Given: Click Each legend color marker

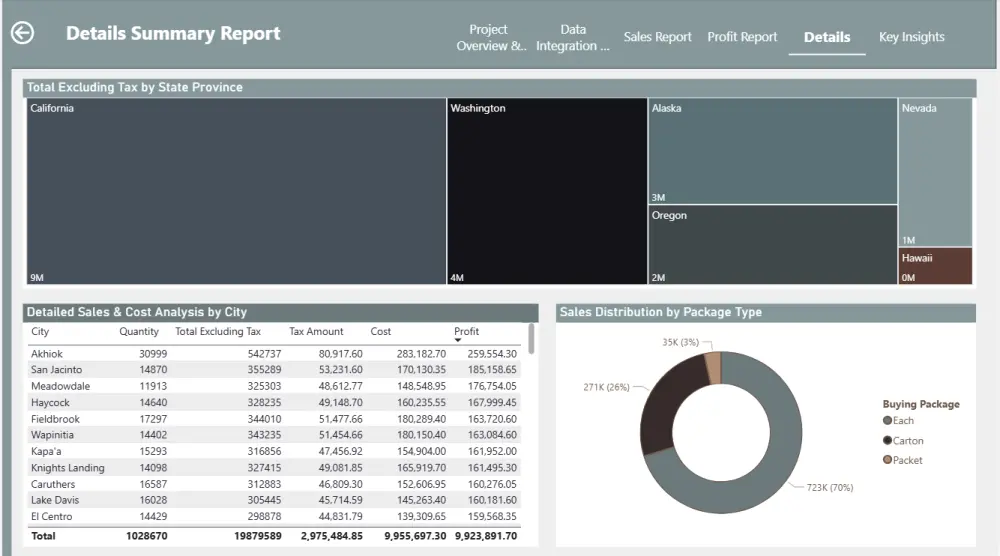Looking at the screenshot, I should click(887, 420).
